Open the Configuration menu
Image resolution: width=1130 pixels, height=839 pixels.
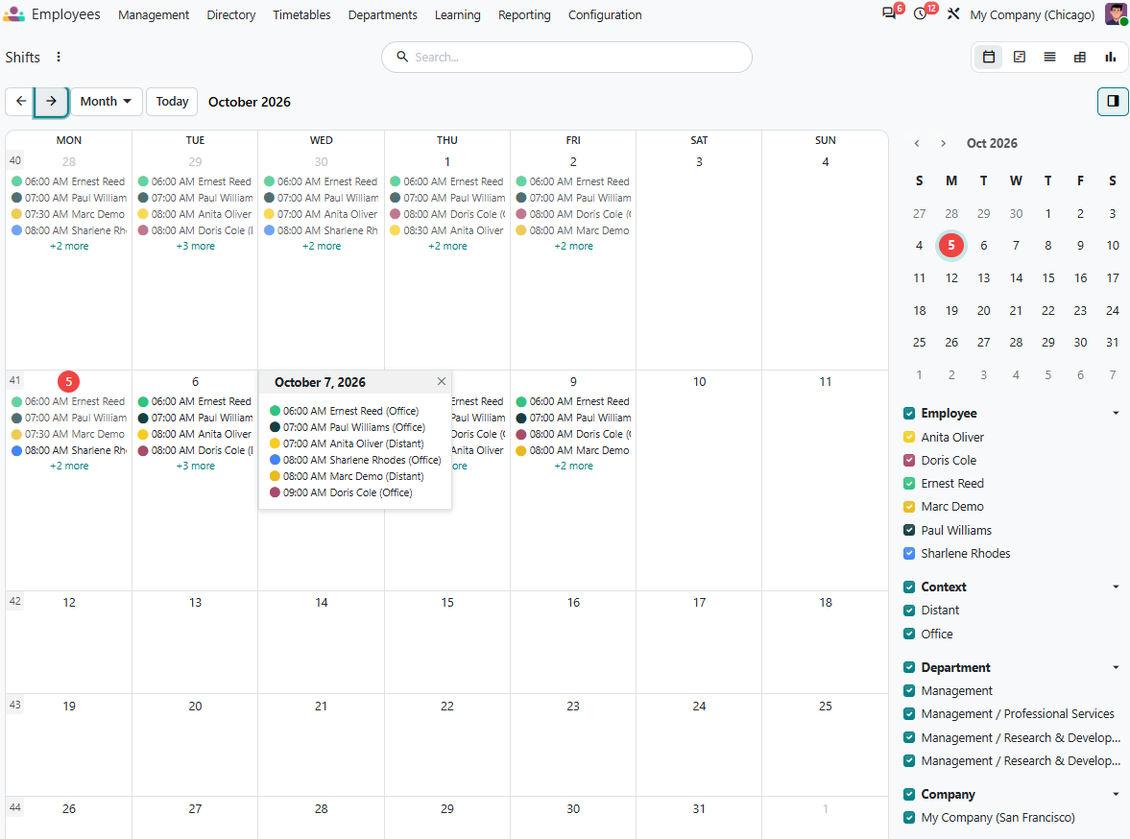(x=605, y=14)
